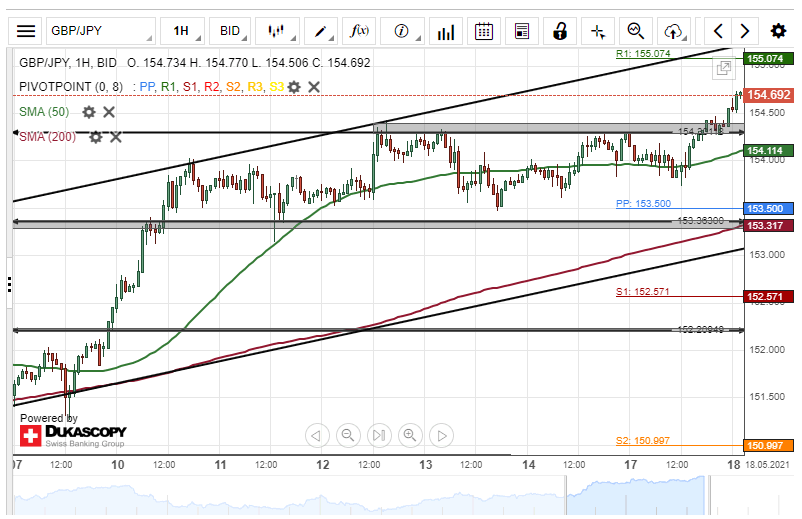Screen dimensions: 802x519
Task: Open SMA (50) indicator settings gear
Action: 89,112
